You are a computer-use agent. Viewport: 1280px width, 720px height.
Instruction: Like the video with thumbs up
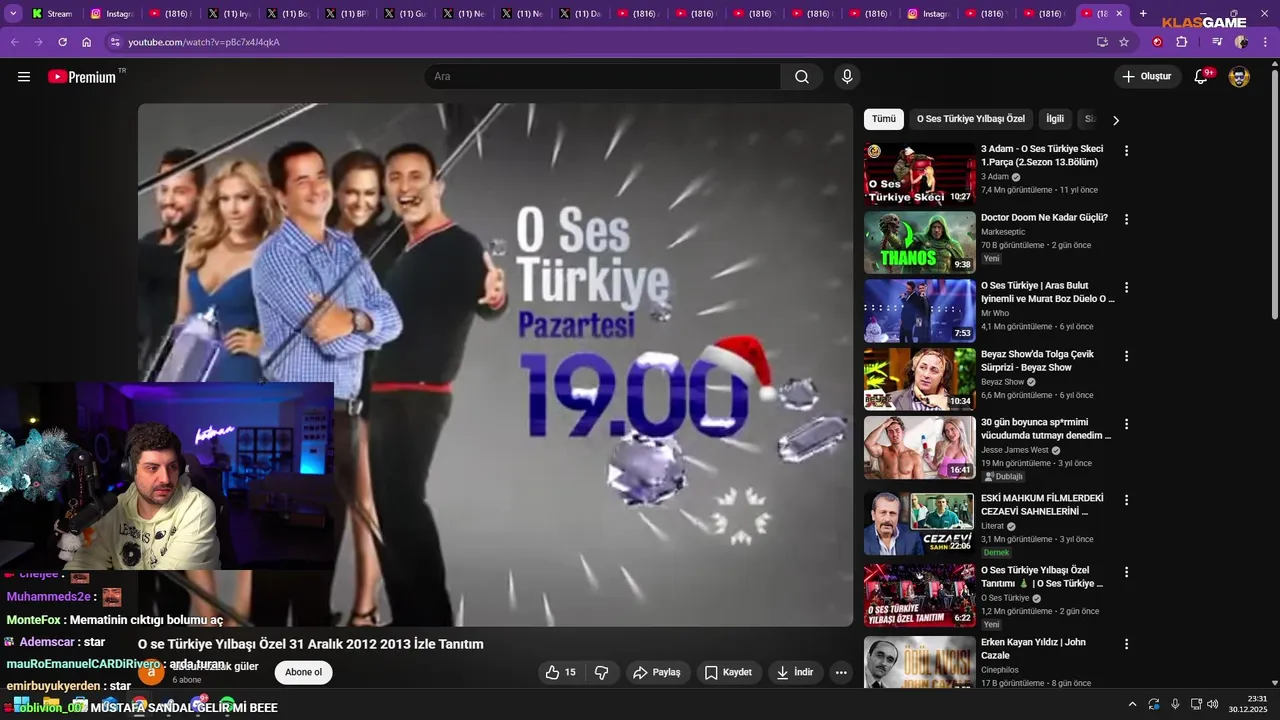tap(560, 672)
